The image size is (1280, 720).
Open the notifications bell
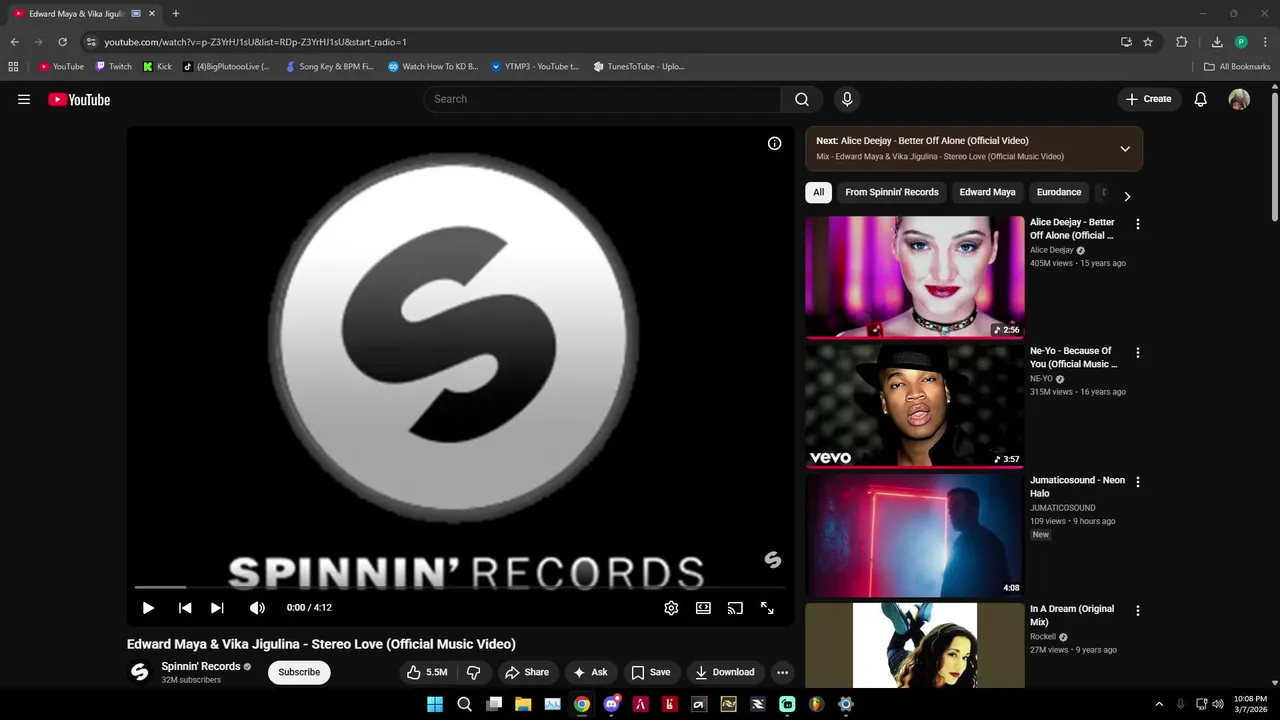1201,99
